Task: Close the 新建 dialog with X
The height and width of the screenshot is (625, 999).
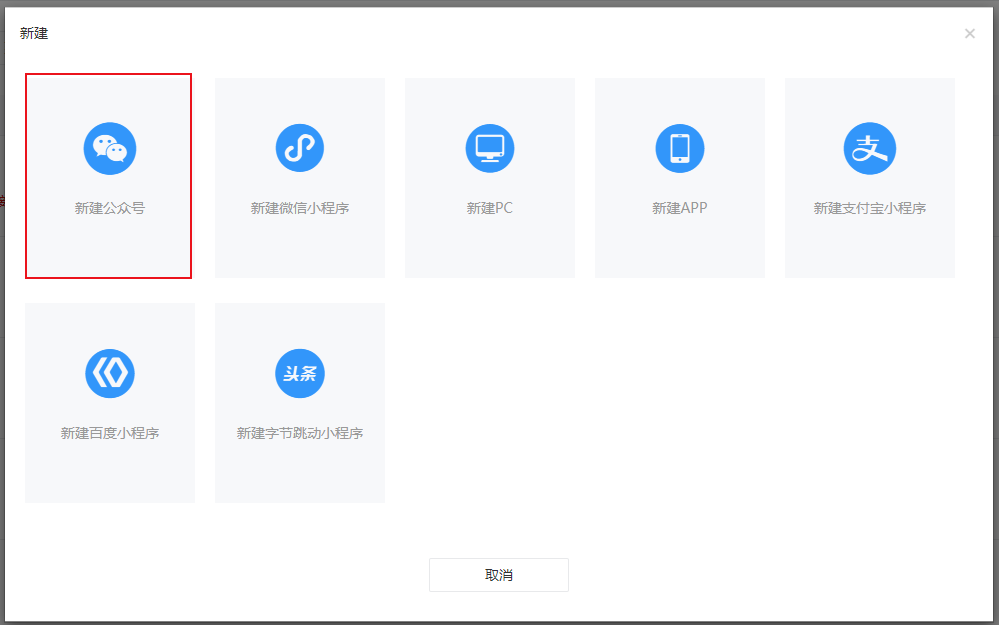Action: (x=970, y=34)
